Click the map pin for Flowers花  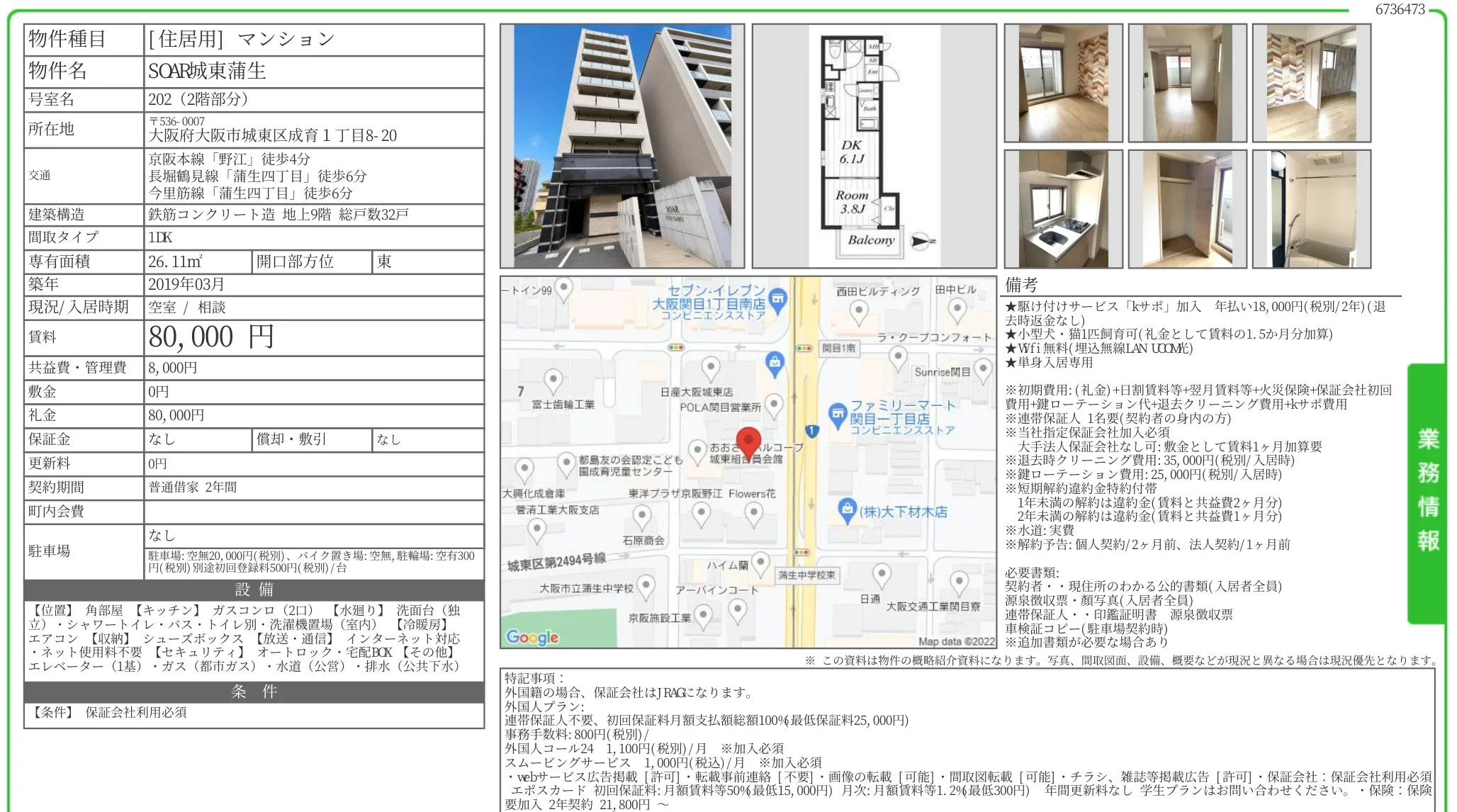(754, 514)
